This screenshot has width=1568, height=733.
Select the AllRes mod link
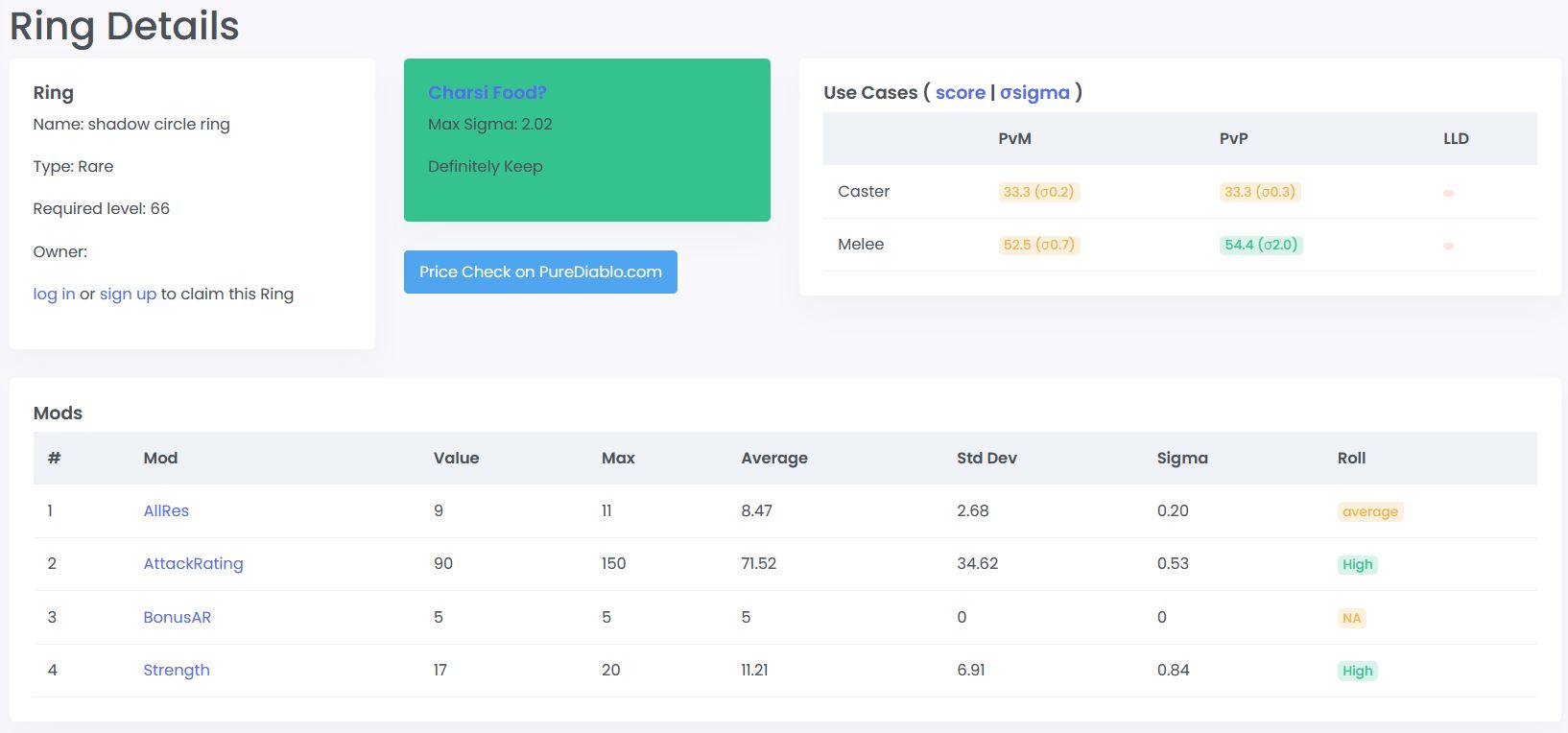166,510
